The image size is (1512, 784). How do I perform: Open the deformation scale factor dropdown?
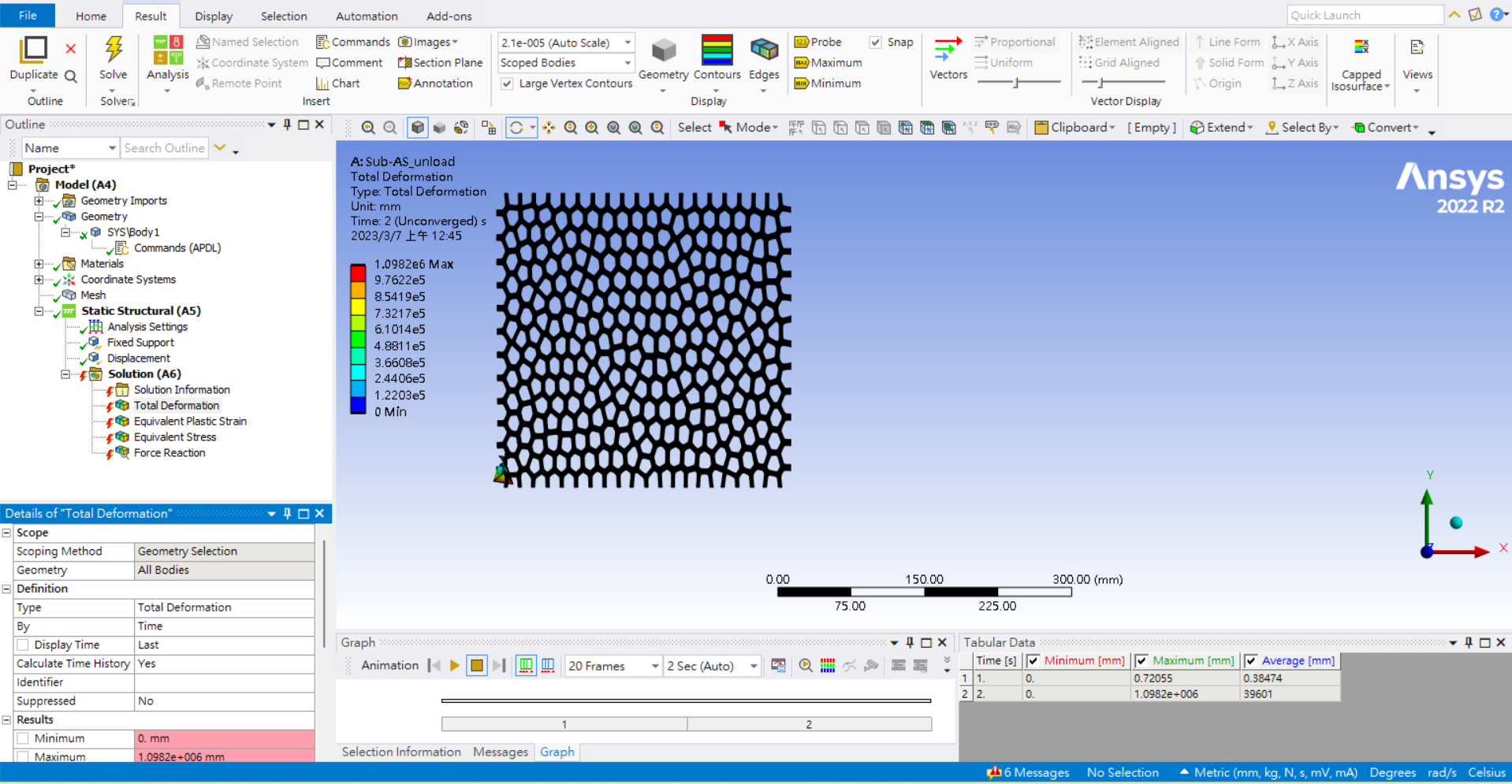(x=628, y=43)
